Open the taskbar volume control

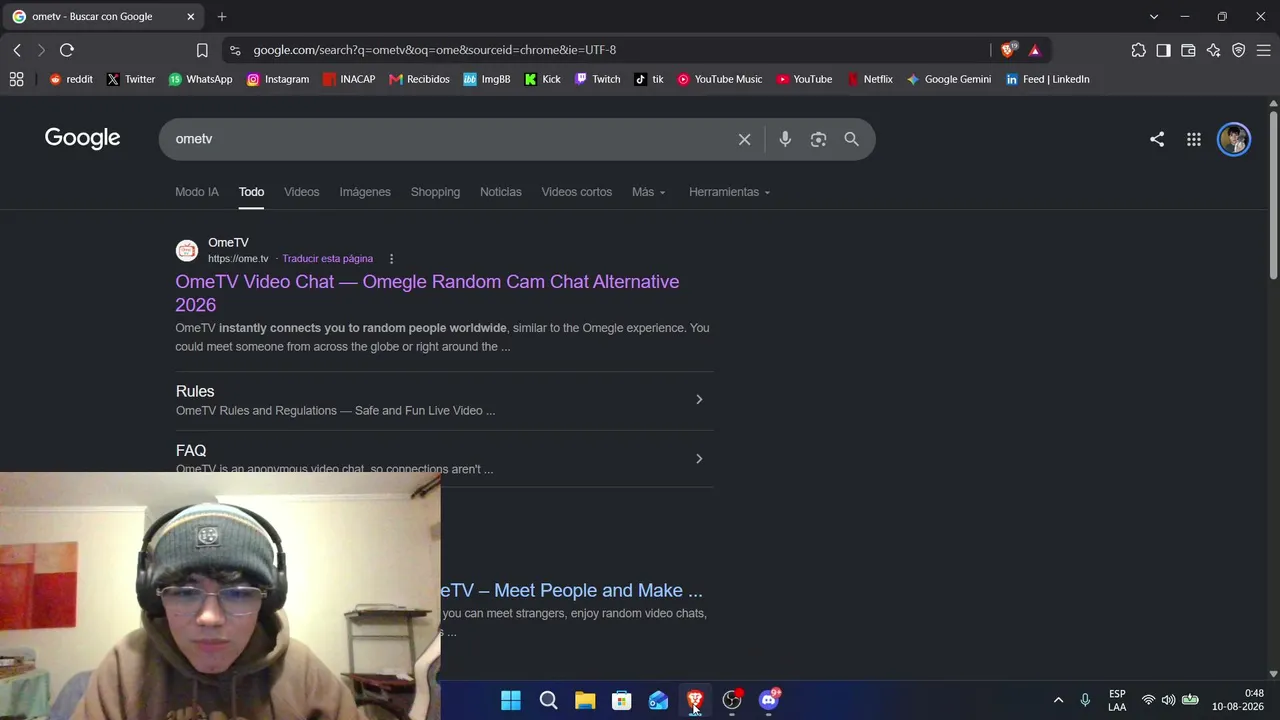point(1168,700)
